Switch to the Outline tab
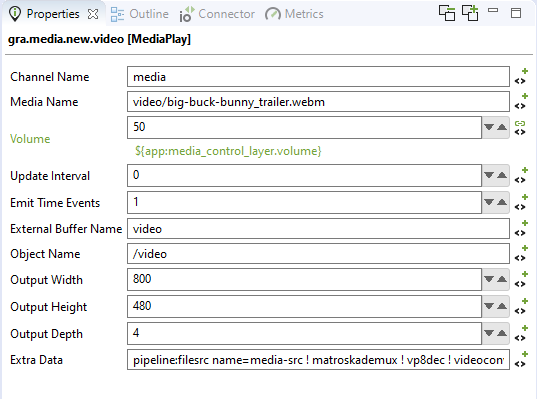The height and width of the screenshot is (399, 537). 139,14
